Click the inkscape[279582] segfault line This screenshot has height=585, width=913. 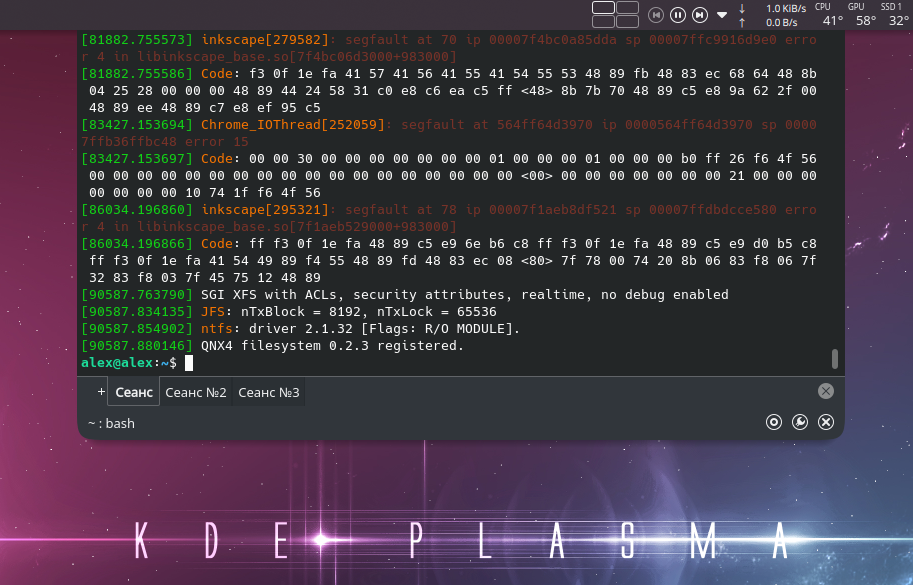point(448,48)
